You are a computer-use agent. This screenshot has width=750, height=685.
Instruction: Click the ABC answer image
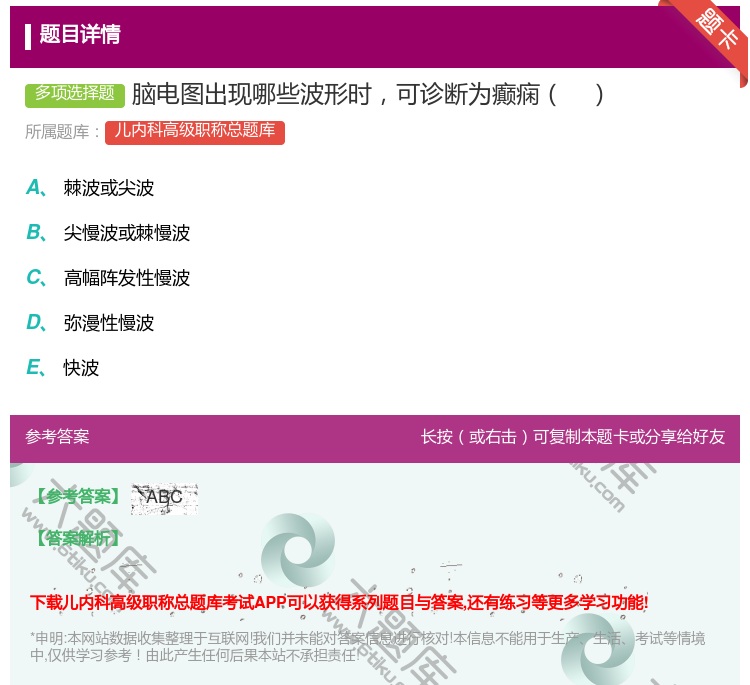[165, 499]
